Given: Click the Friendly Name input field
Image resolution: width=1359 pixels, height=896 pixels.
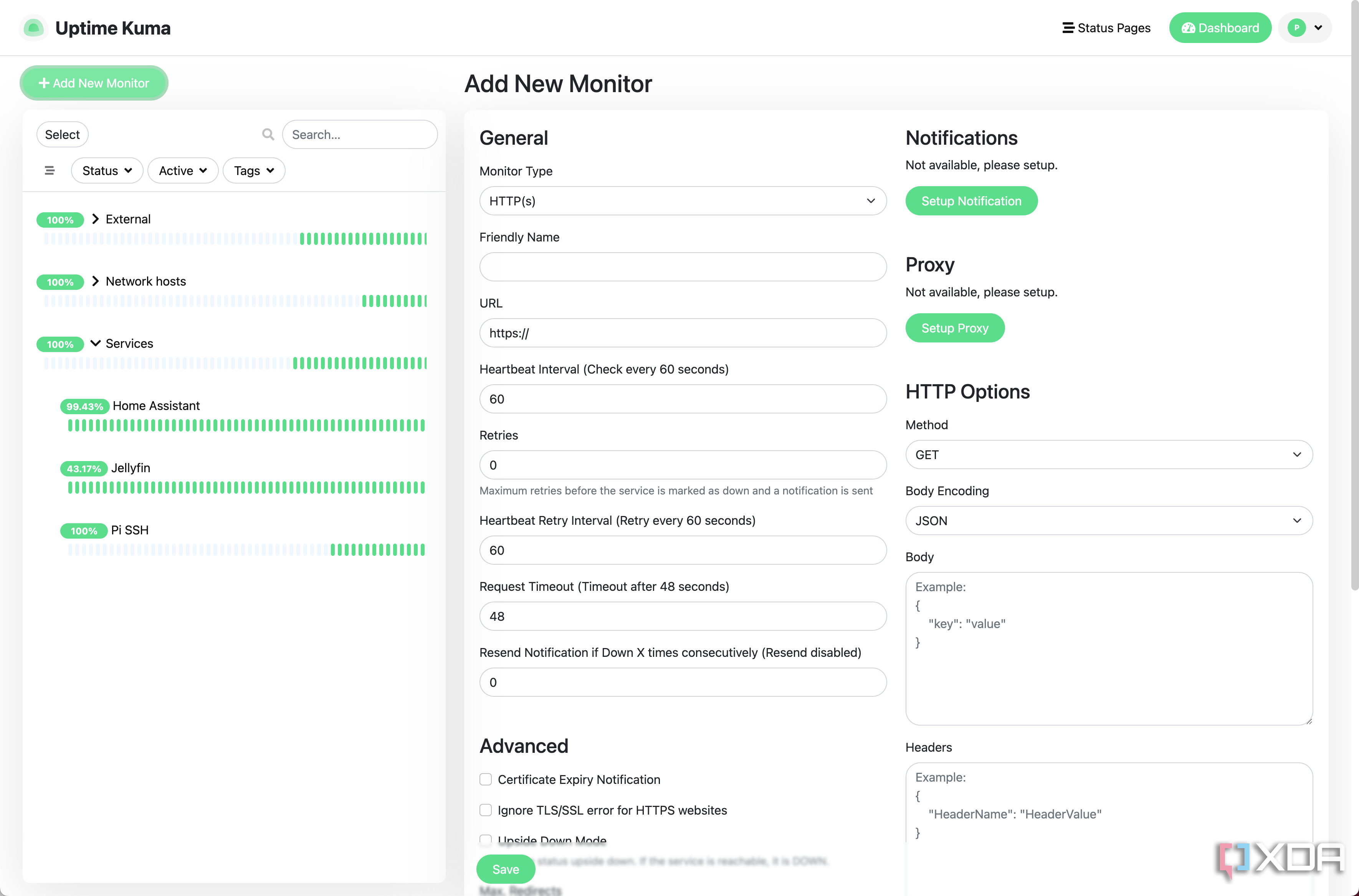Looking at the screenshot, I should (x=682, y=267).
